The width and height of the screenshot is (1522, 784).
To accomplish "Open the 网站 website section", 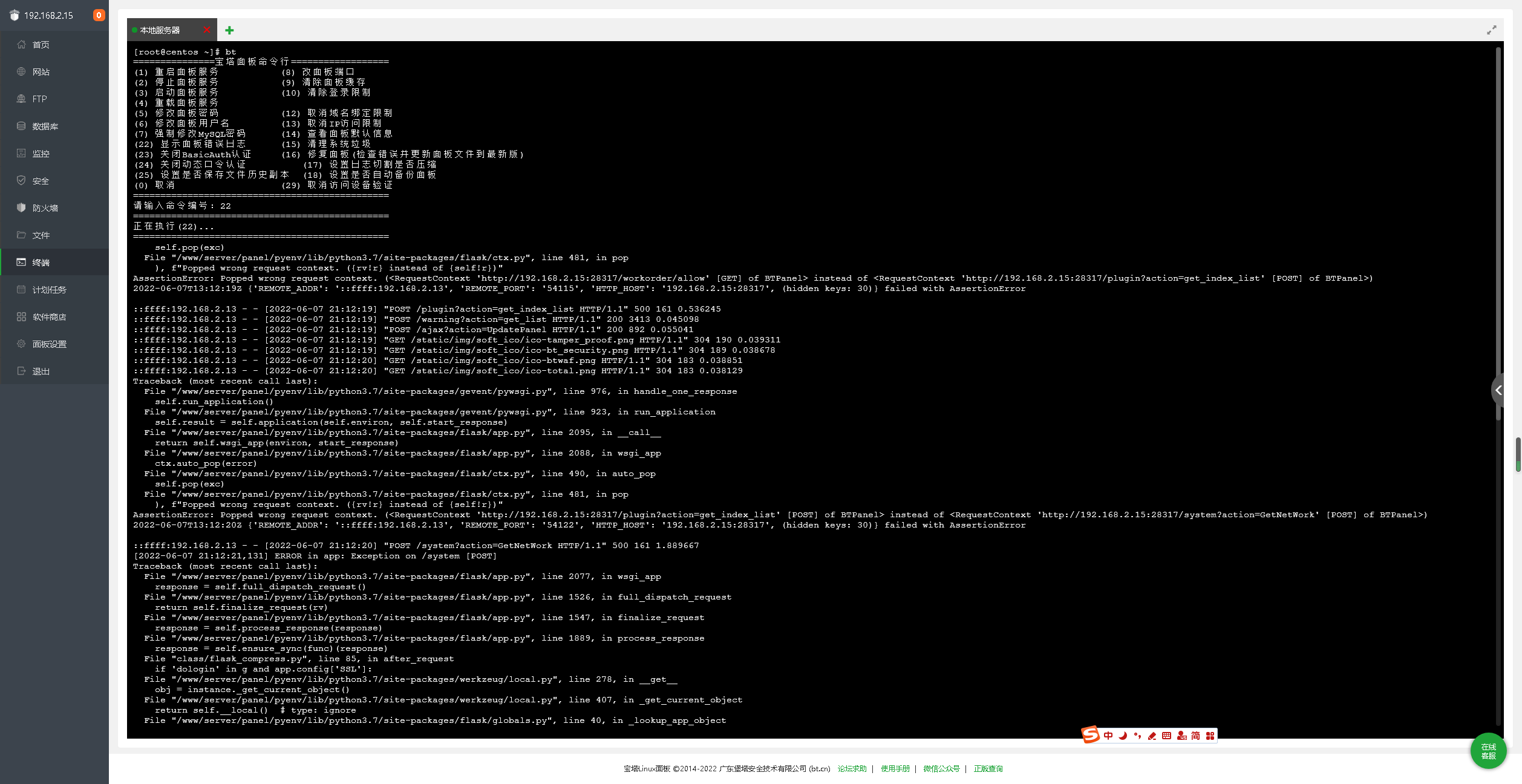I will [41, 72].
